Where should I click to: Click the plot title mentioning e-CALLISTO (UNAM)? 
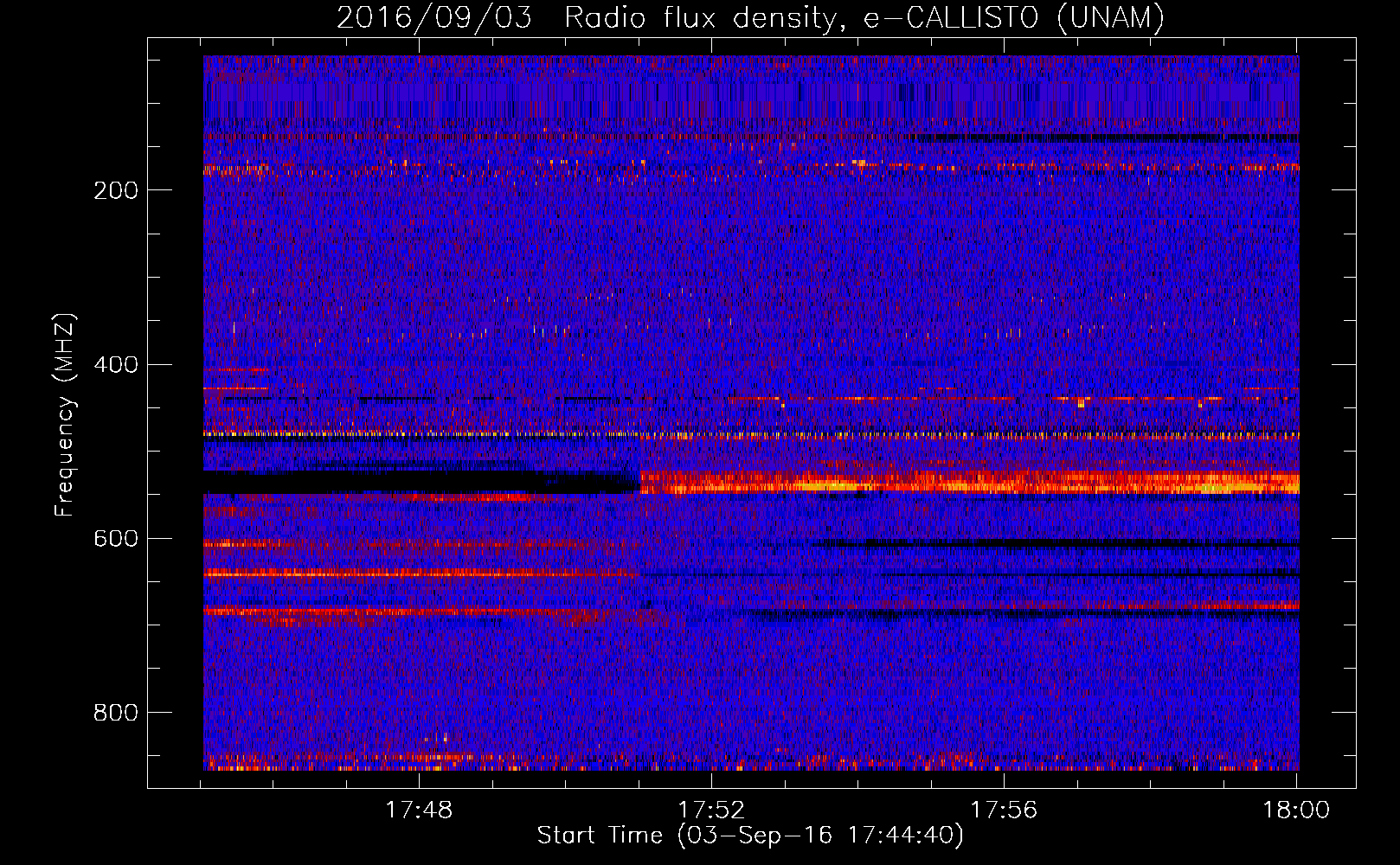coord(750,17)
